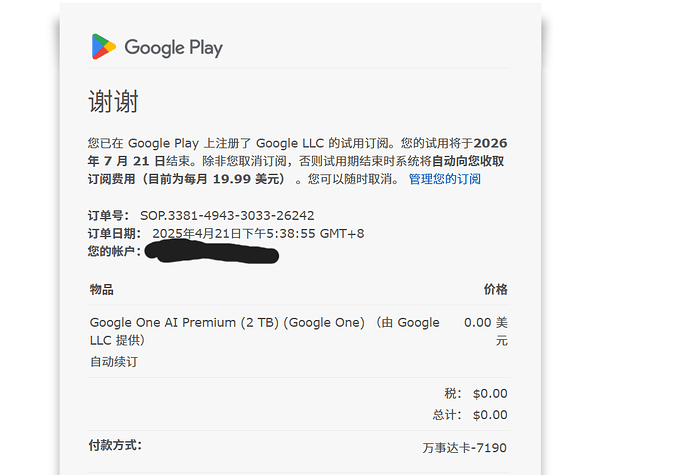
Task: Click the blacked-out account field
Action: tap(212, 252)
